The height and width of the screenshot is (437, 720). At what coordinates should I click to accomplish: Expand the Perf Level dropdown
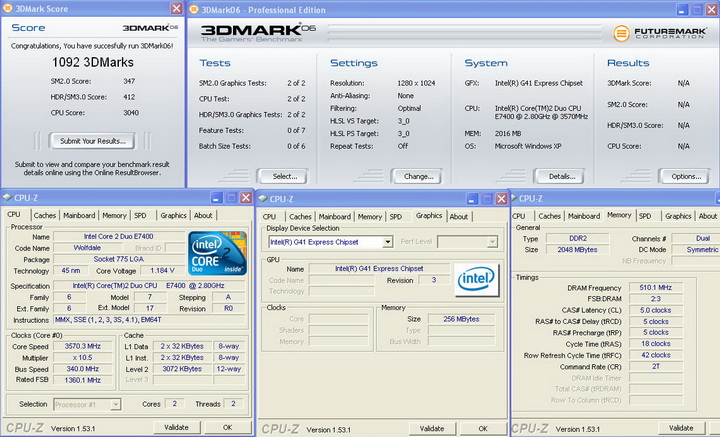click(492, 241)
